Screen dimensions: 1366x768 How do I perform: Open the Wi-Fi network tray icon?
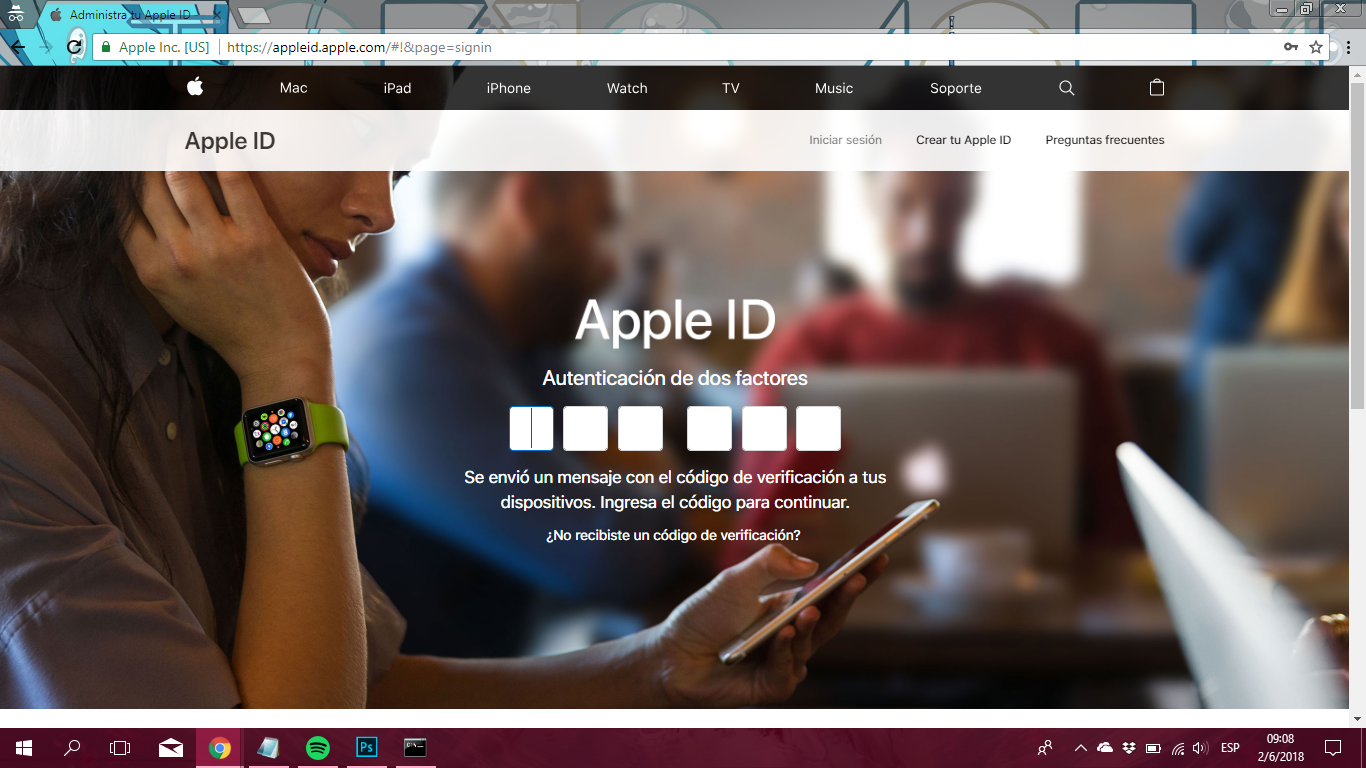click(1178, 748)
